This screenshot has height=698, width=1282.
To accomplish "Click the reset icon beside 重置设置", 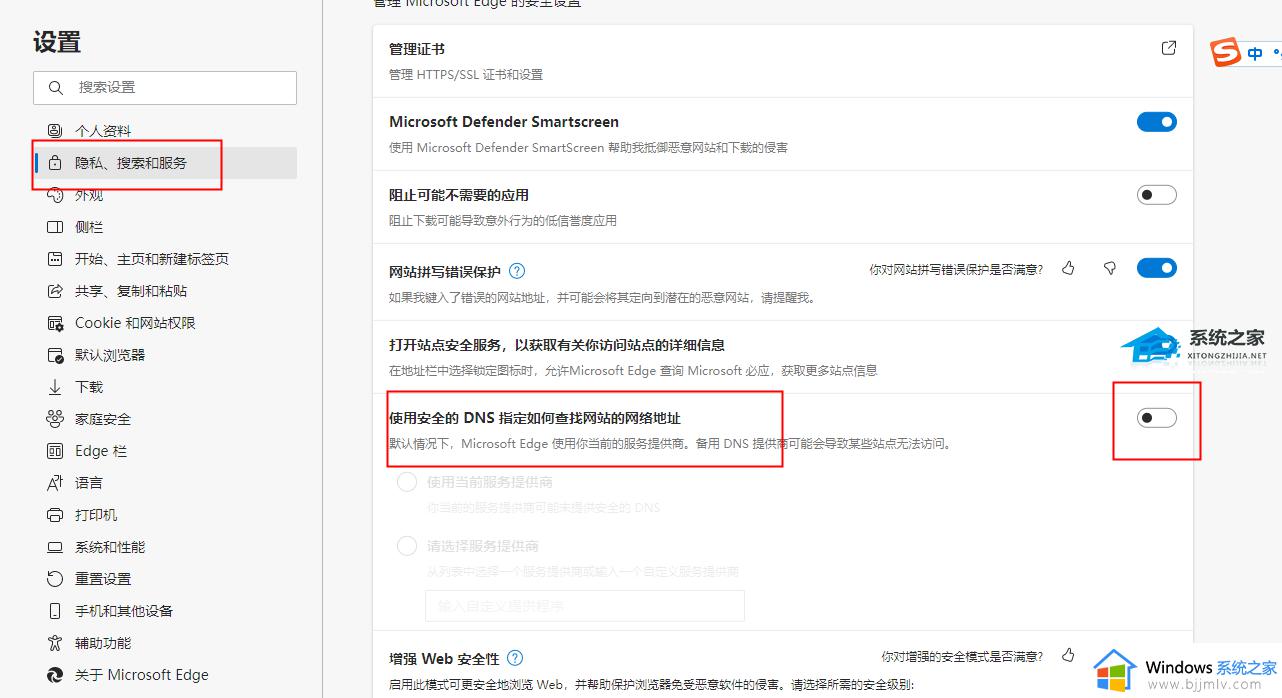I will [55, 579].
